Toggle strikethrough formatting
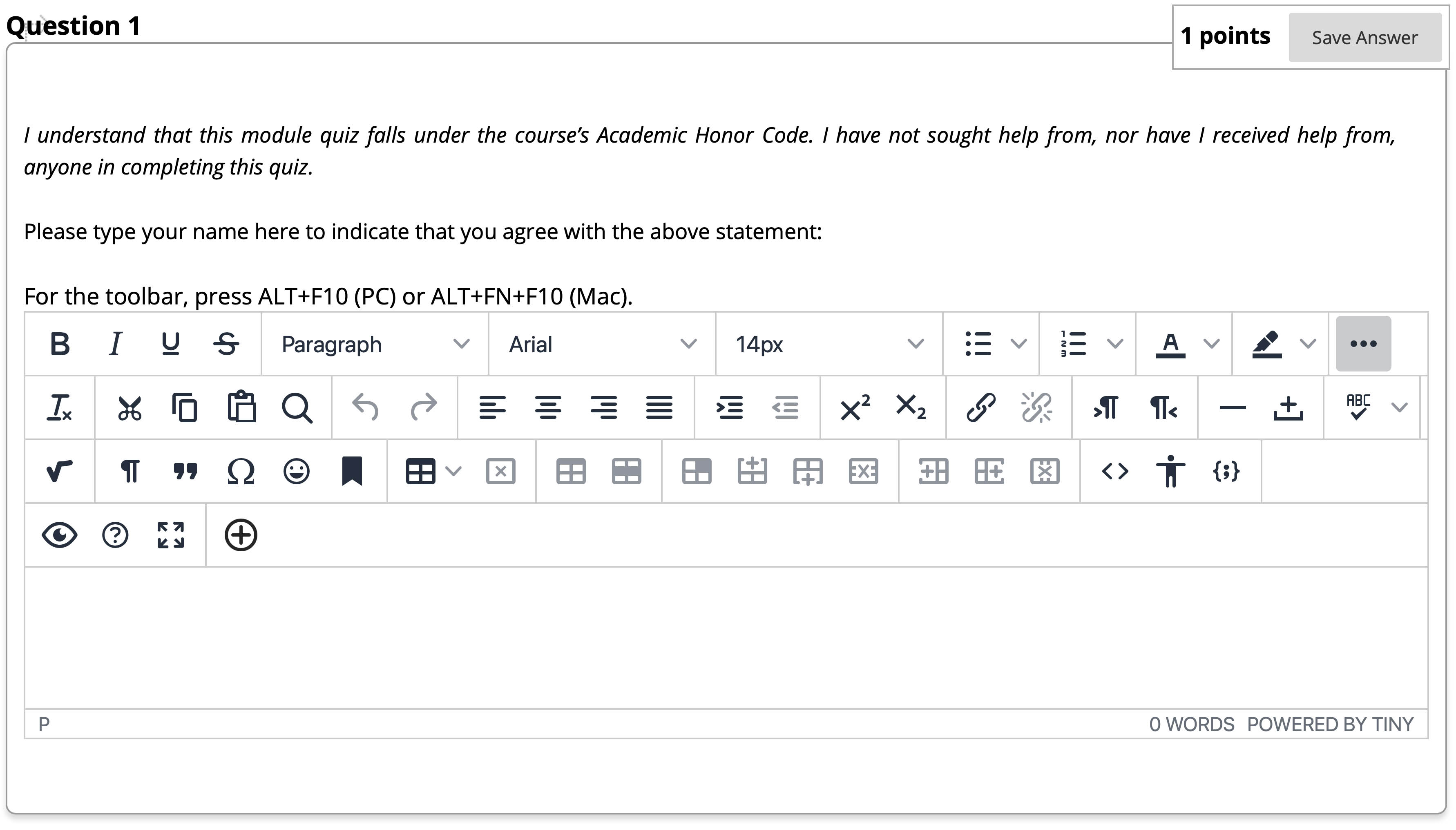 (x=226, y=344)
